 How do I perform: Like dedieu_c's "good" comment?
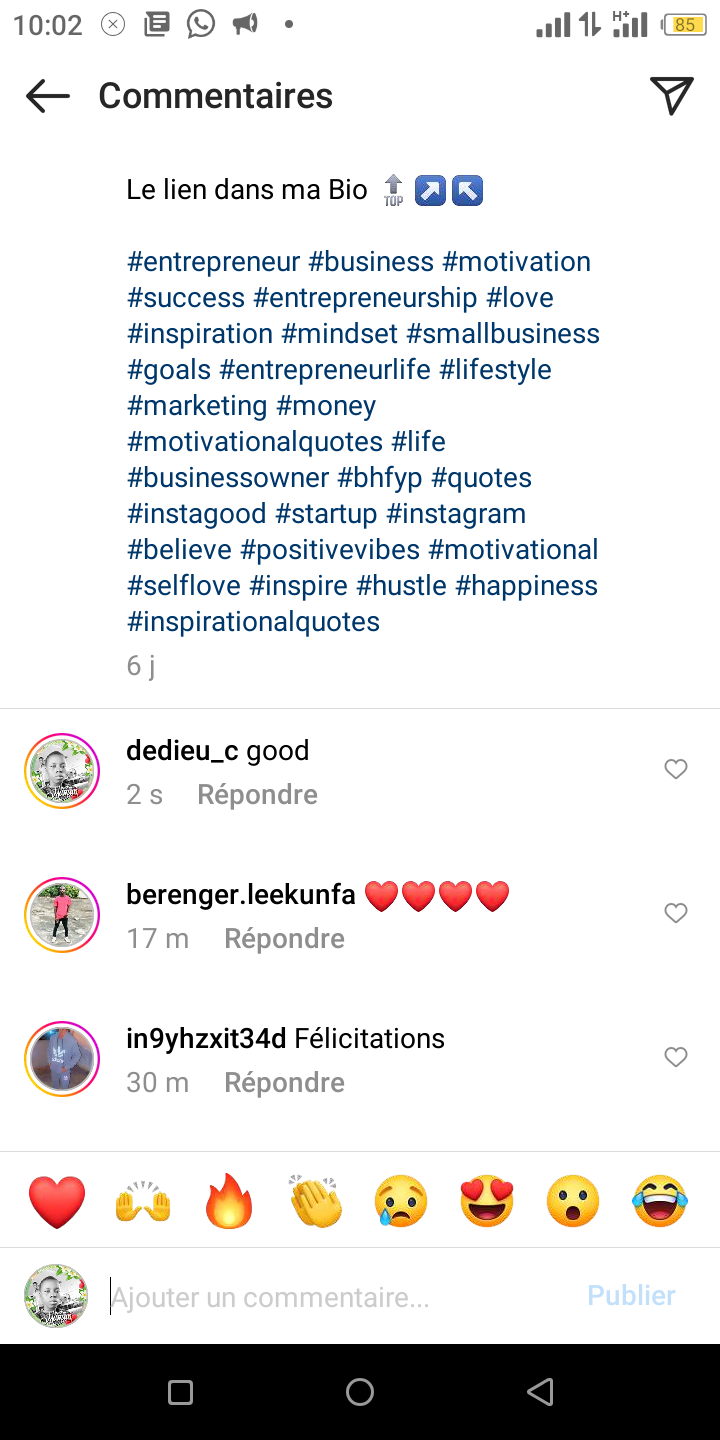(x=676, y=769)
